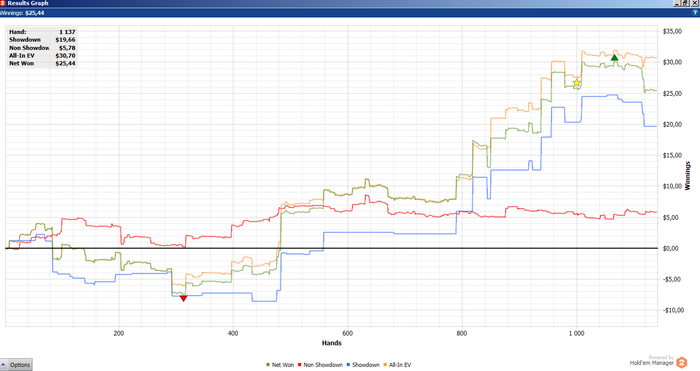Viewport: 700px width, 371px height.
Task: Click the Hands x-axis title
Action: coord(331,343)
